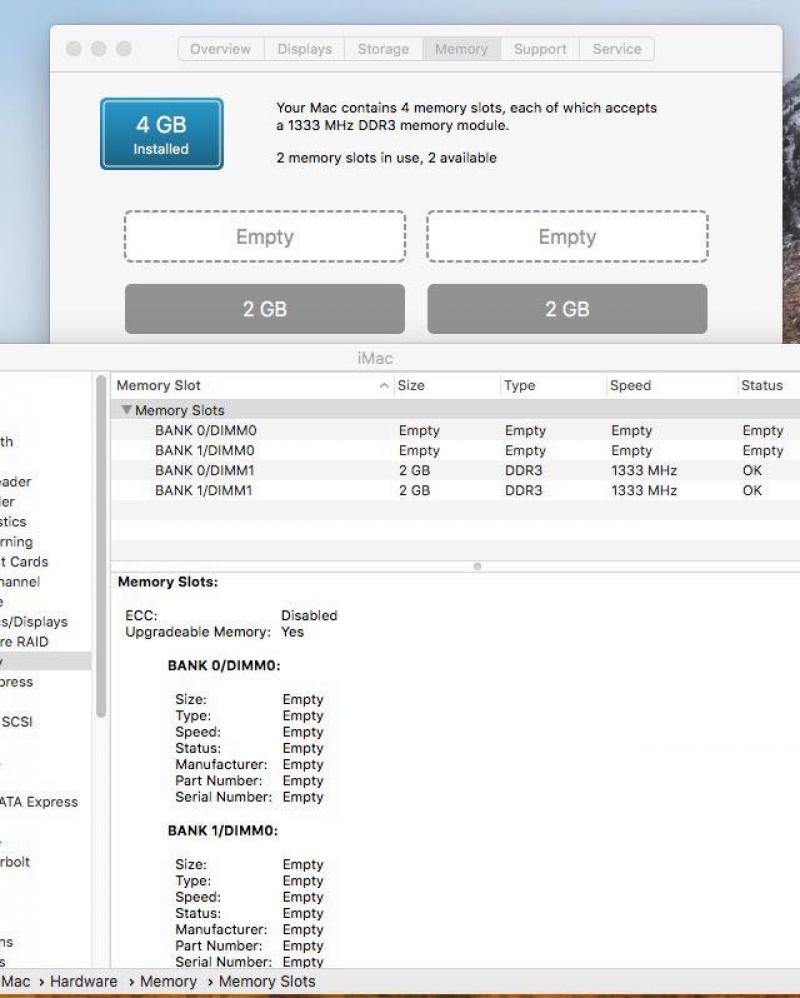Click the 4 GB Installed memory badge
This screenshot has width=800, height=998.
pos(161,134)
